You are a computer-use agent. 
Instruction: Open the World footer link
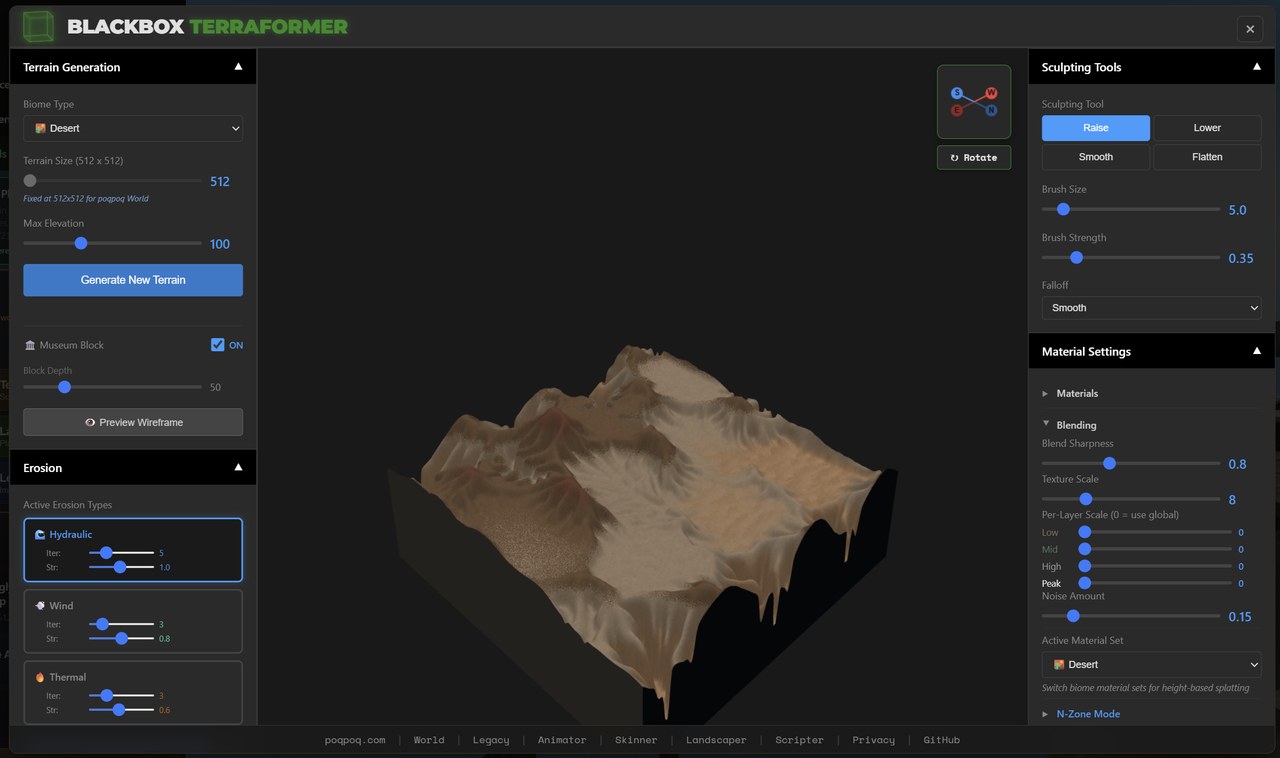pyautogui.click(x=429, y=740)
